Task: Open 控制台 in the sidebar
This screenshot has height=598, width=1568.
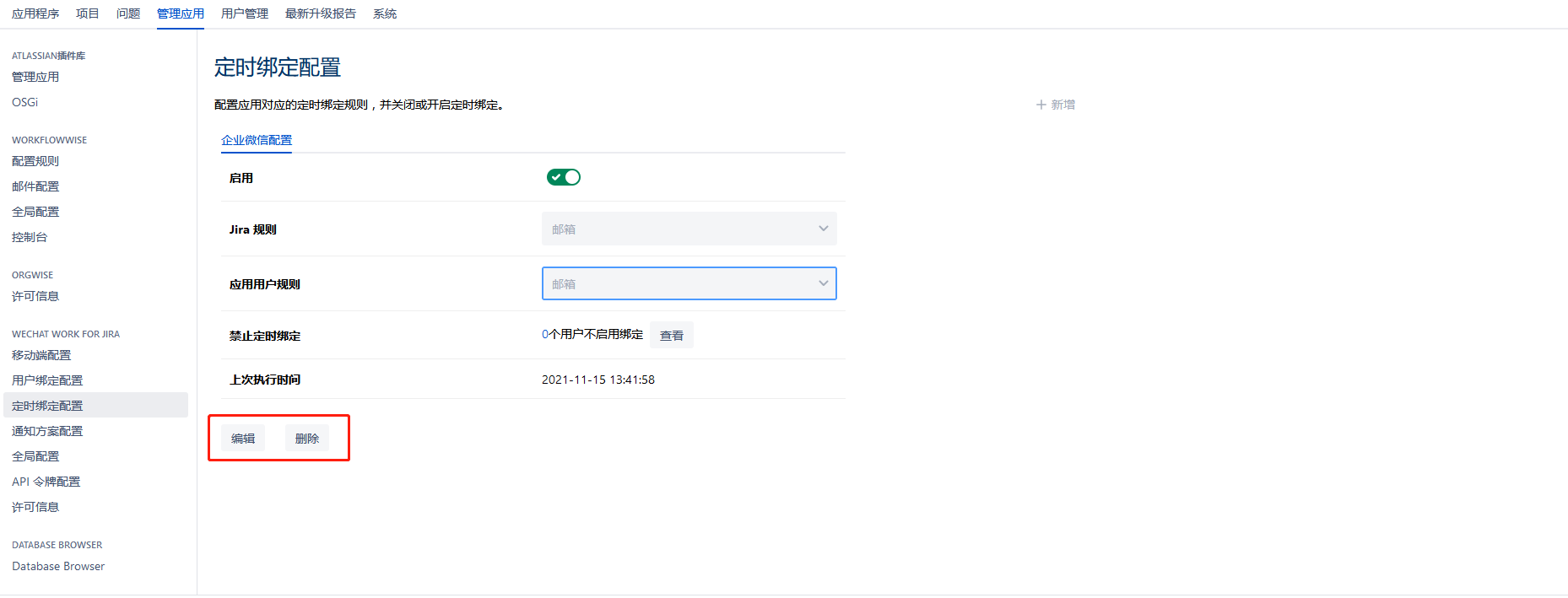Action: pos(30,237)
